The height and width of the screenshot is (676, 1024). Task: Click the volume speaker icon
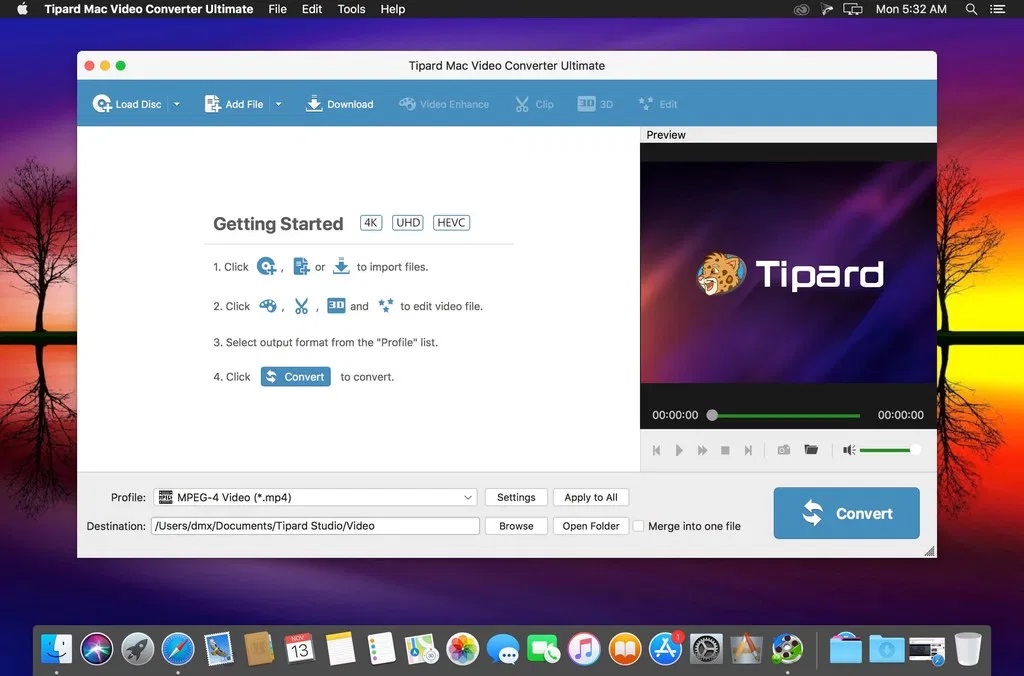click(849, 450)
